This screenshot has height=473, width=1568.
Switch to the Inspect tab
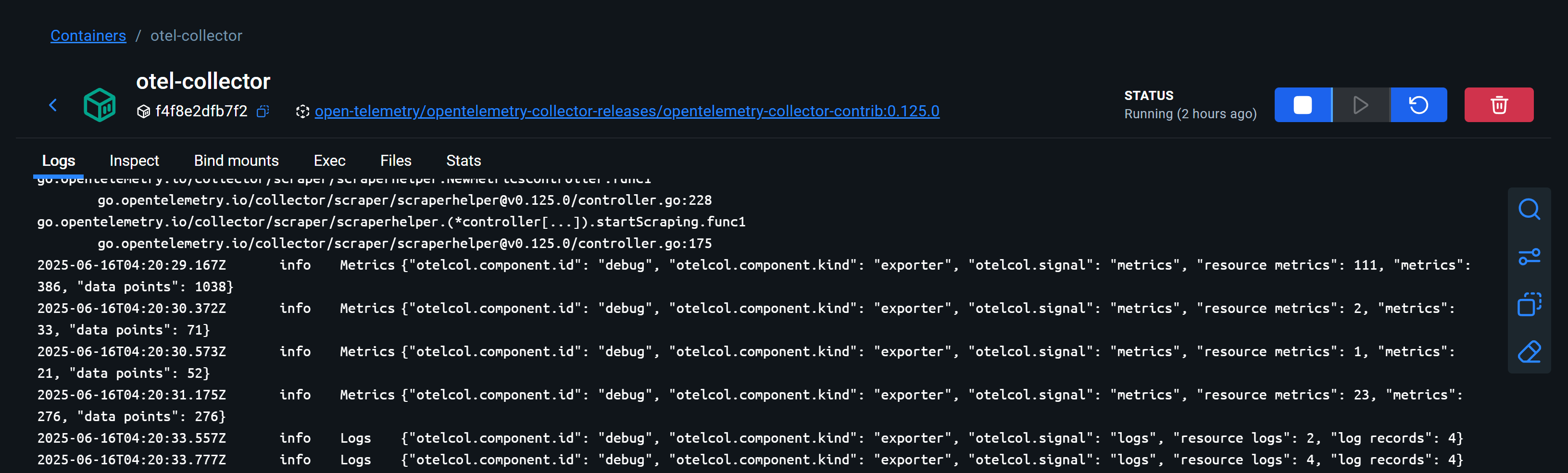(134, 161)
